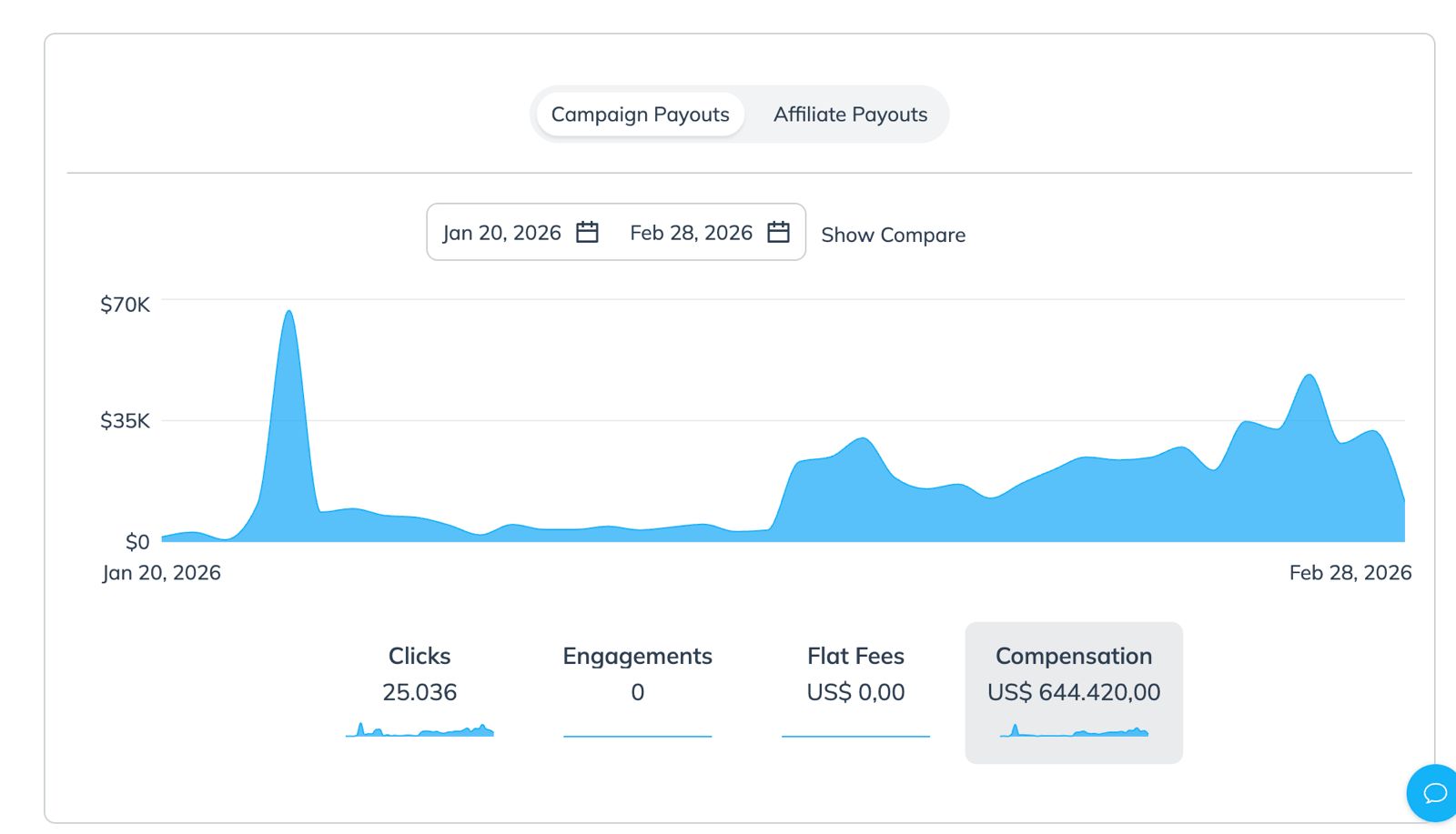1456x834 pixels.
Task: Open the chat bubble support icon
Action: (x=1434, y=793)
